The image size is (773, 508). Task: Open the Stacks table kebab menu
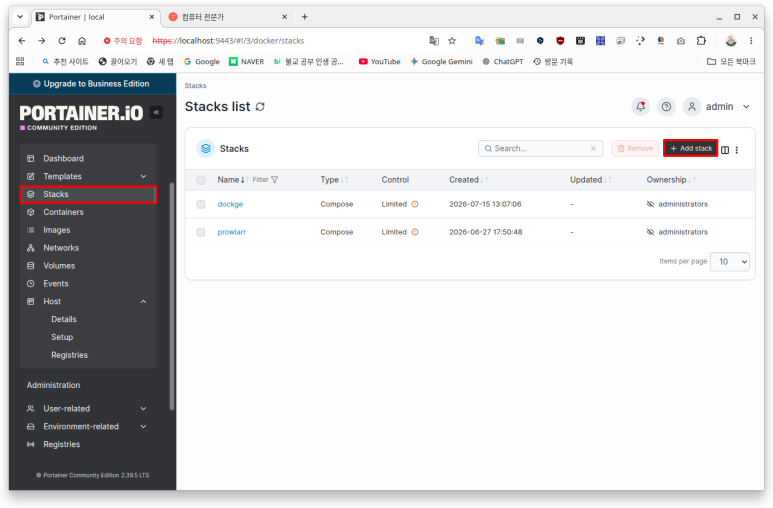tap(737, 150)
